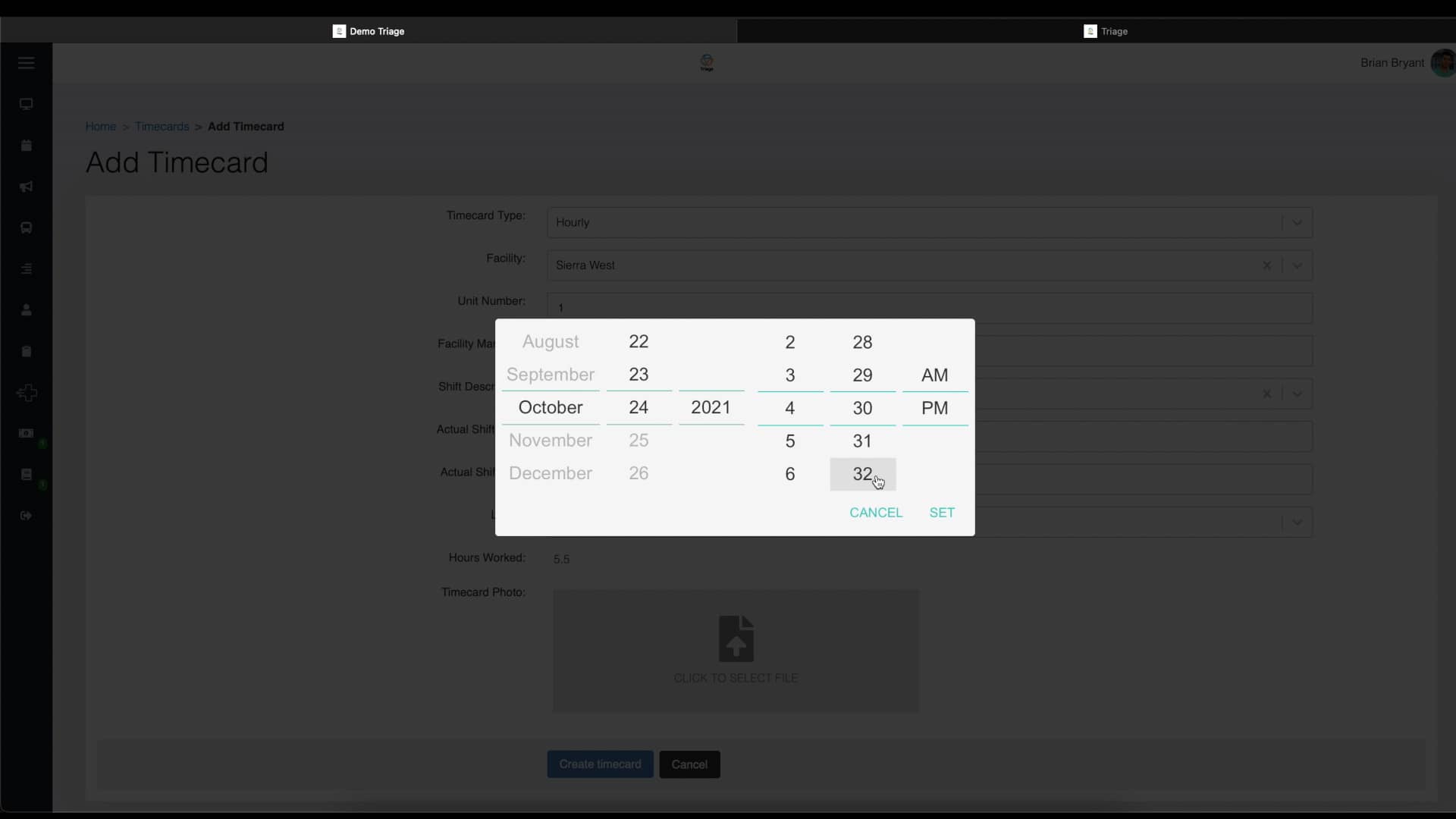The width and height of the screenshot is (1456, 819).
Task: Open the Shift Description dropdown arrow
Action: pos(1296,394)
